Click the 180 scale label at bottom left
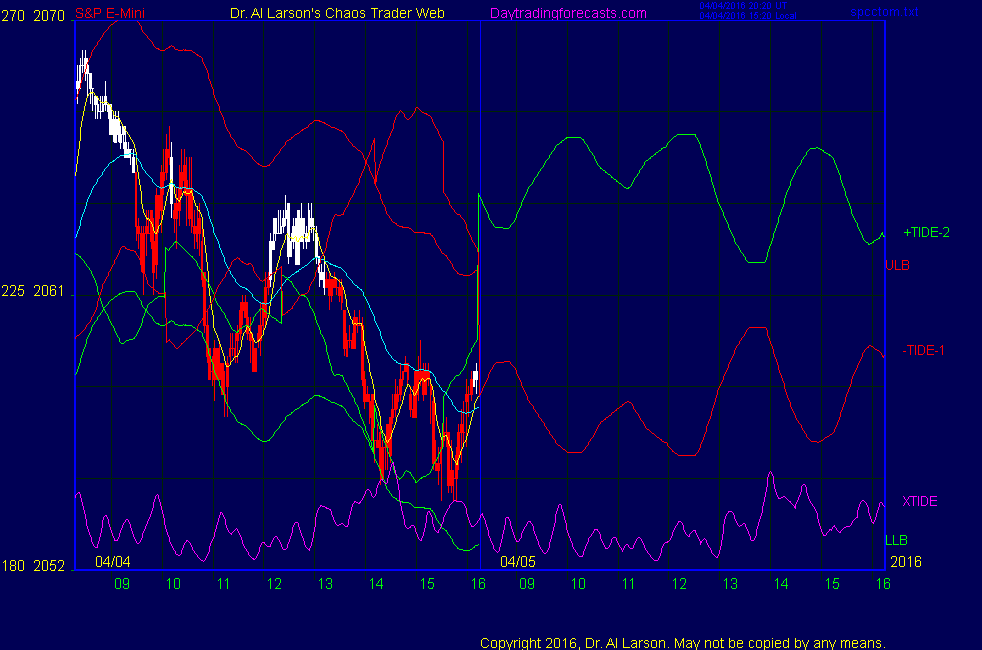The height and width of the screenshot is (650, 982). [x=13, y=566]
